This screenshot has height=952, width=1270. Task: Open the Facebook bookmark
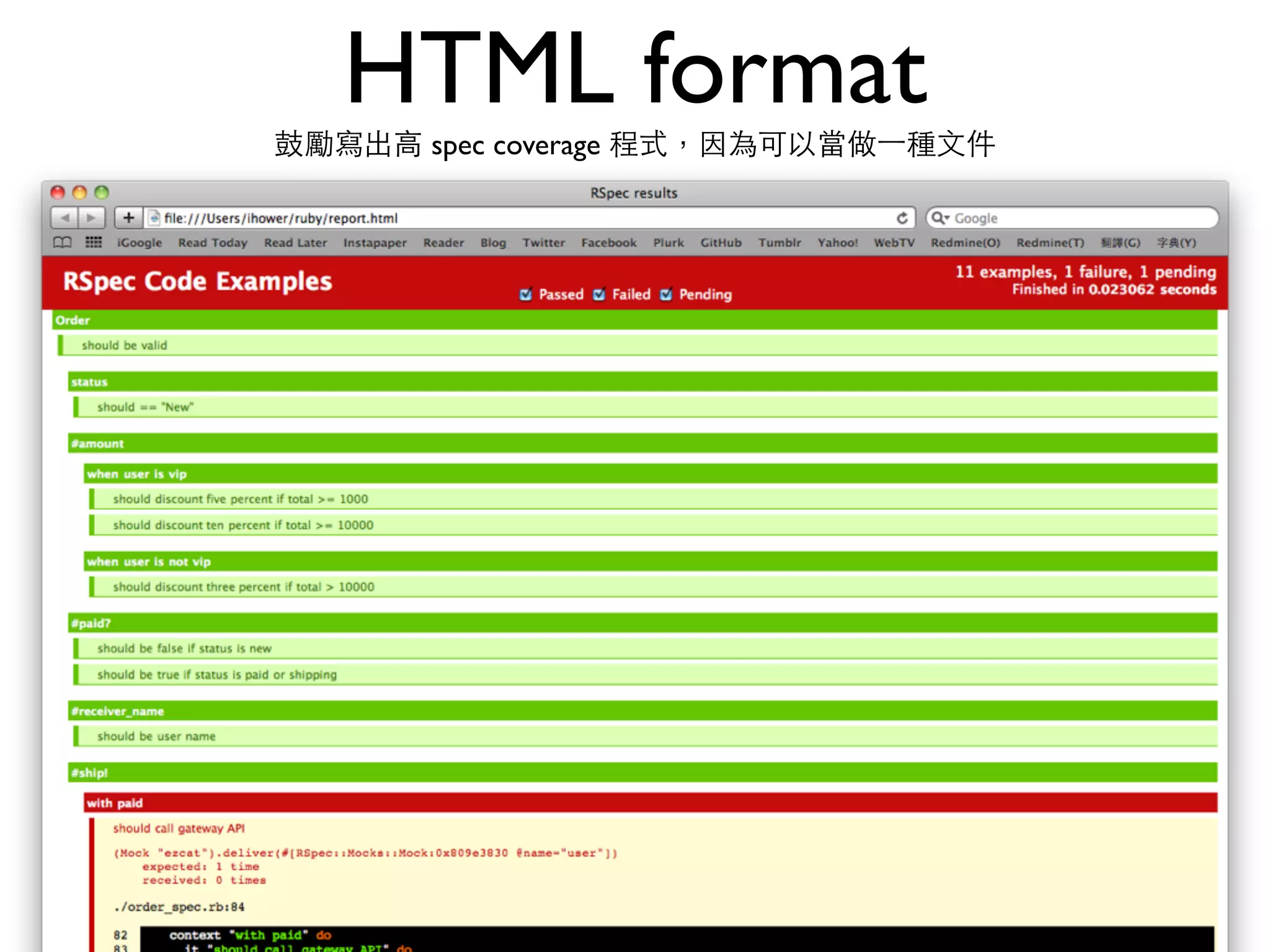pos(609,243)
